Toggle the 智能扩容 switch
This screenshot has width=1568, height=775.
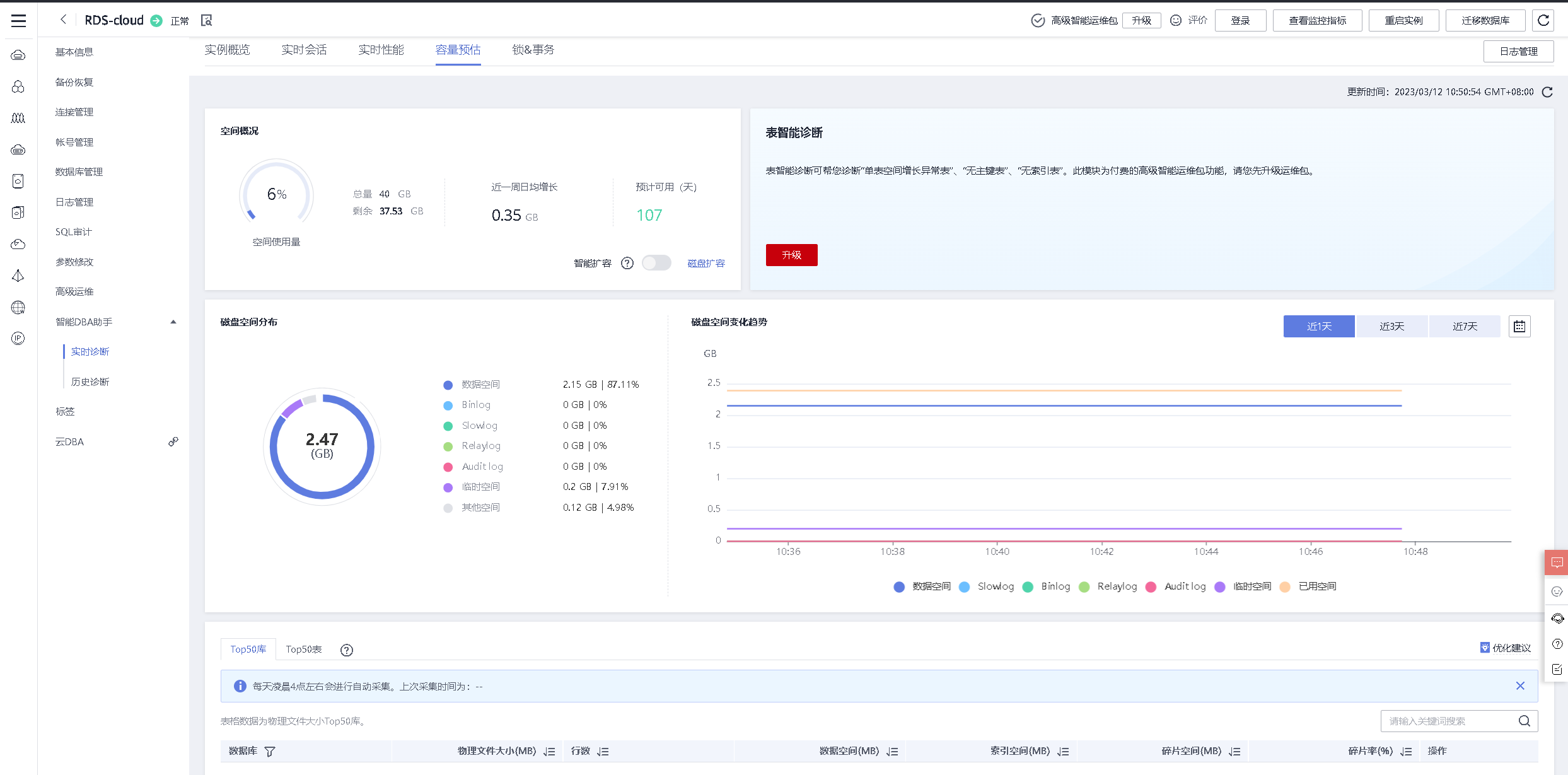click(656, 263)
